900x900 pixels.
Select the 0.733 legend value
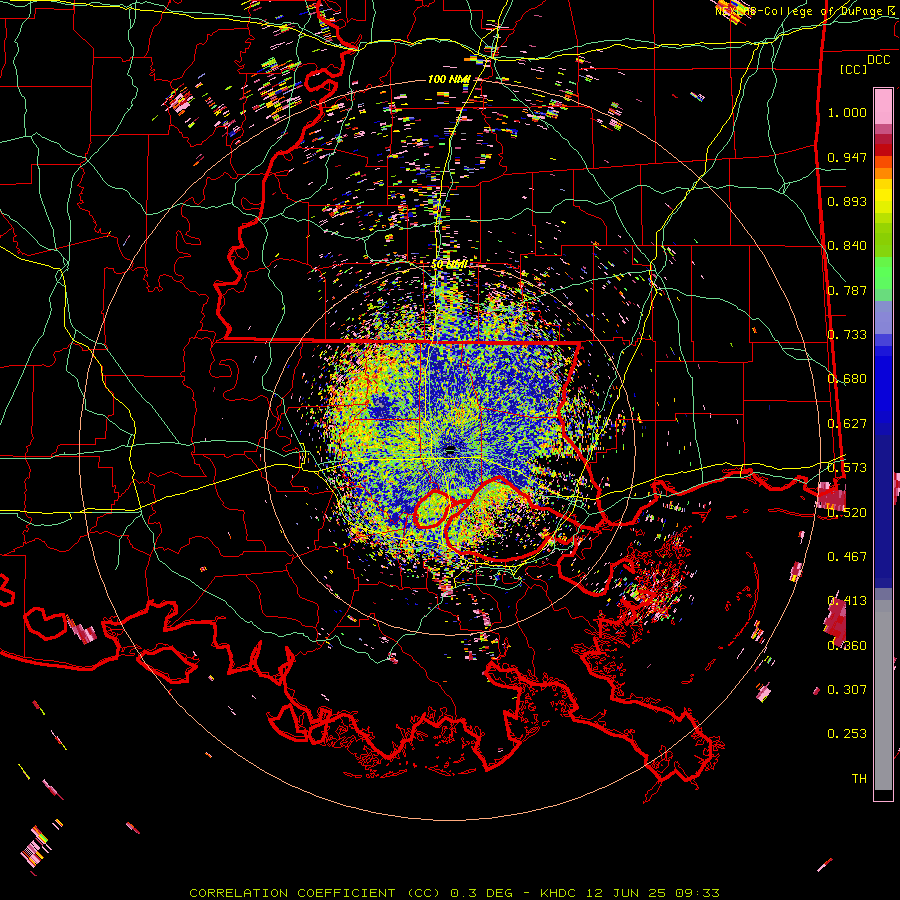coord(847,335)
